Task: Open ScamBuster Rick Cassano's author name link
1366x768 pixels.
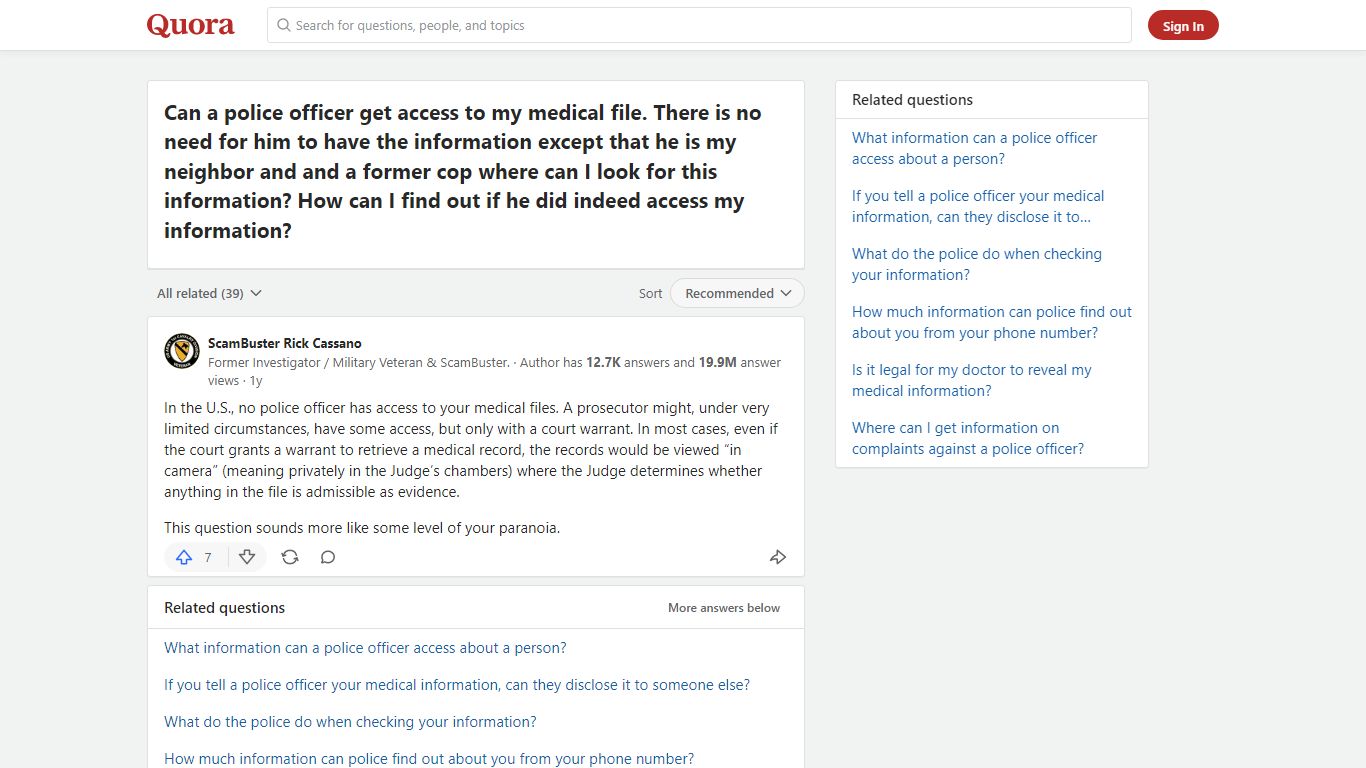Action: (285, 343)
